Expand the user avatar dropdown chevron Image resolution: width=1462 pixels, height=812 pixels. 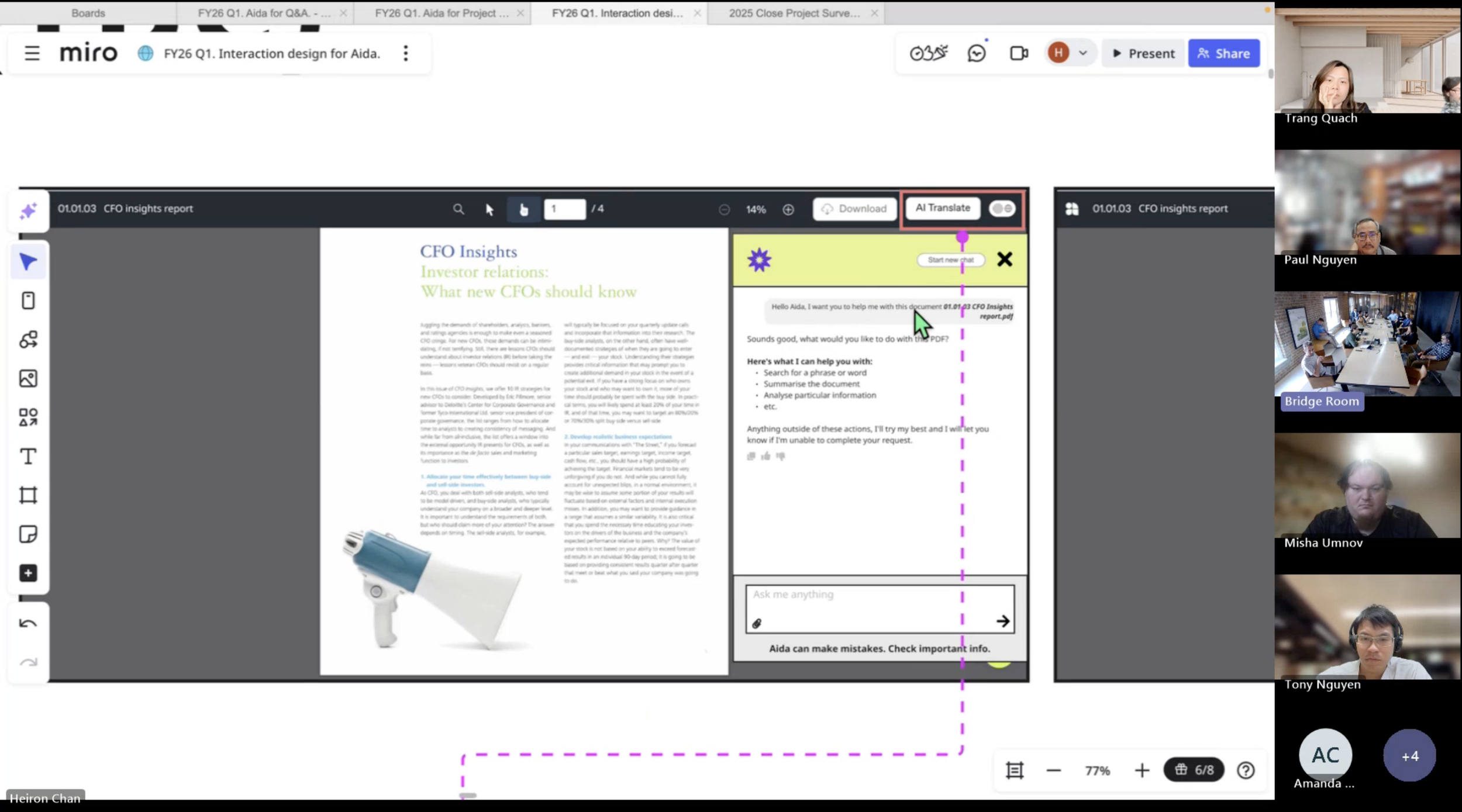[x=1082, y=53]
